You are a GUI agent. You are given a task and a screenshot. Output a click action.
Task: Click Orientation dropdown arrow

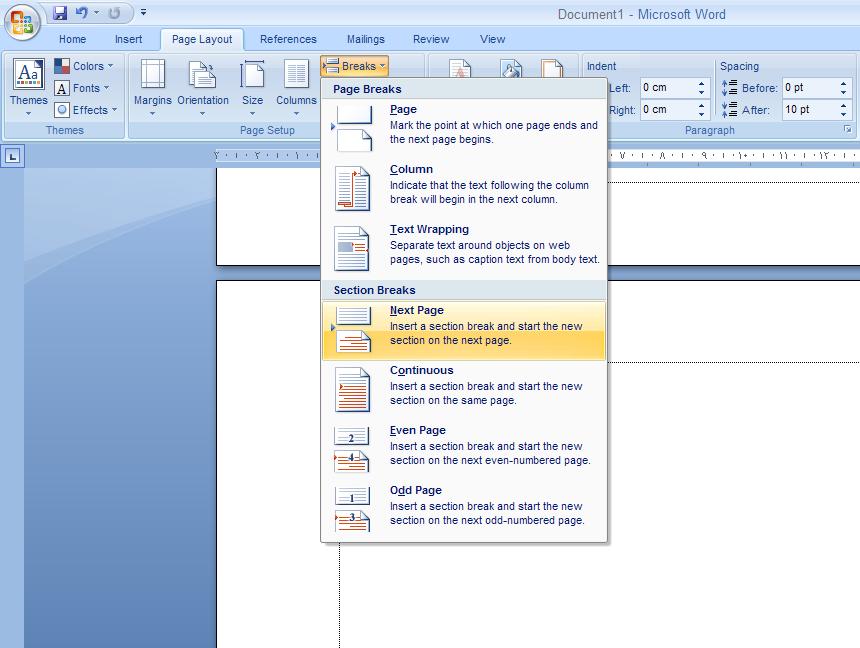click(202, 114)
